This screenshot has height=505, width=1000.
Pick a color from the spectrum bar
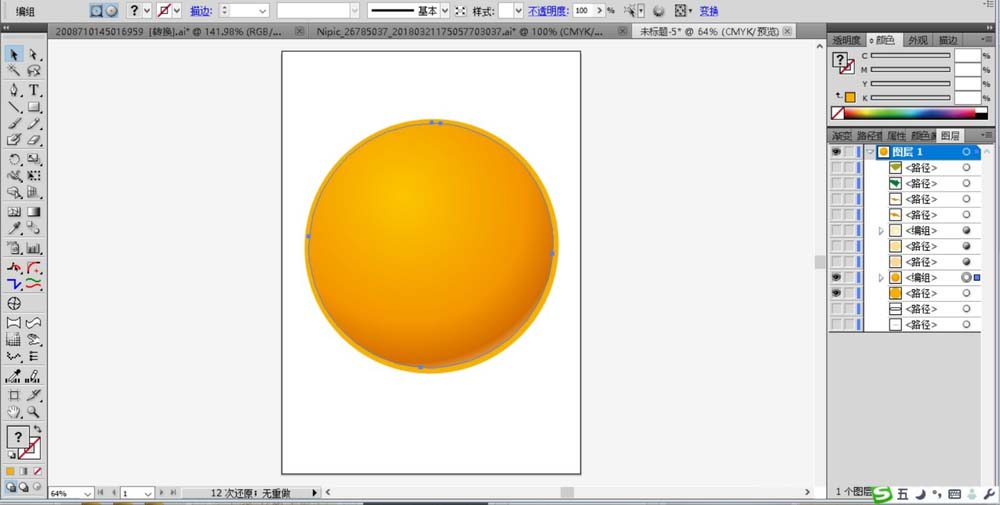pyautogui.click(x=910, y=114)
